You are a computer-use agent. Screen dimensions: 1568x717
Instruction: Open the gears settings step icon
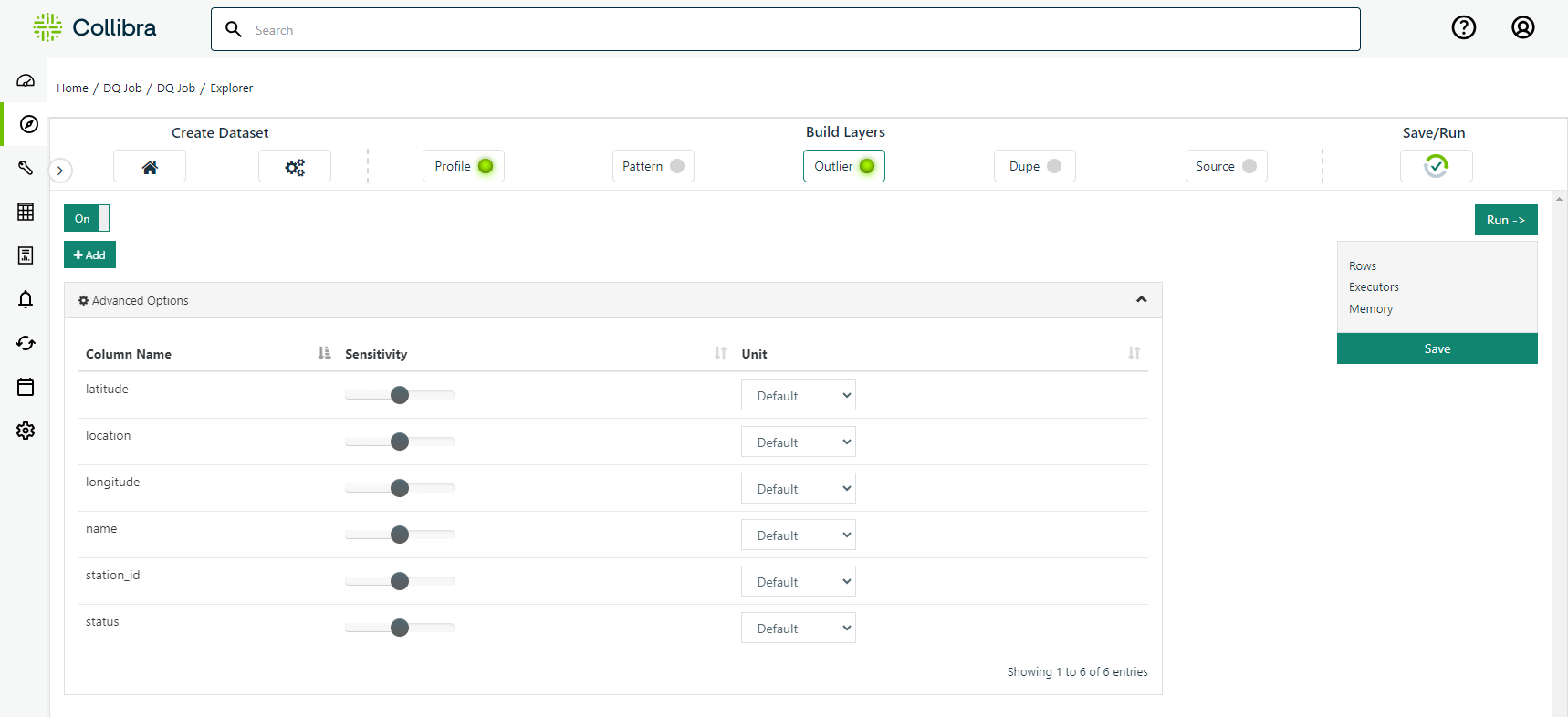(x=294, y=167)
